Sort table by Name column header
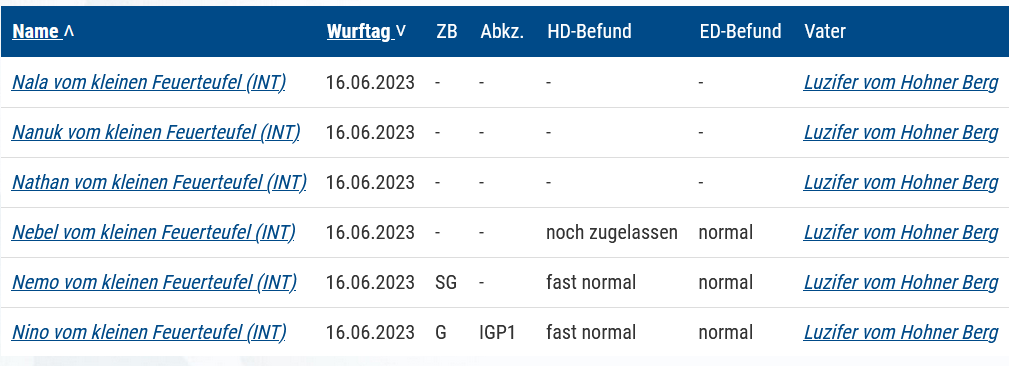 [x=36, y=32]
